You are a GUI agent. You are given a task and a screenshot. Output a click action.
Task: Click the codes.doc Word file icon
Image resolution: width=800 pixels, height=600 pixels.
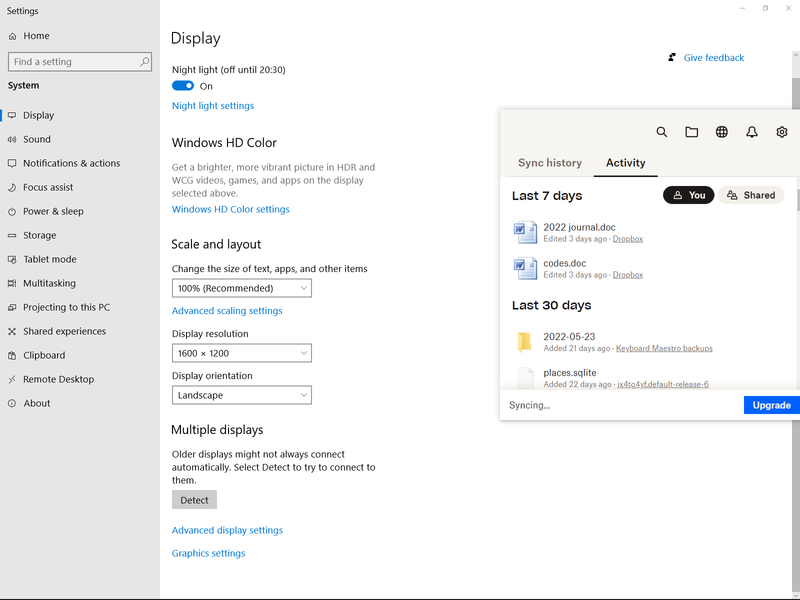point(525,268)
